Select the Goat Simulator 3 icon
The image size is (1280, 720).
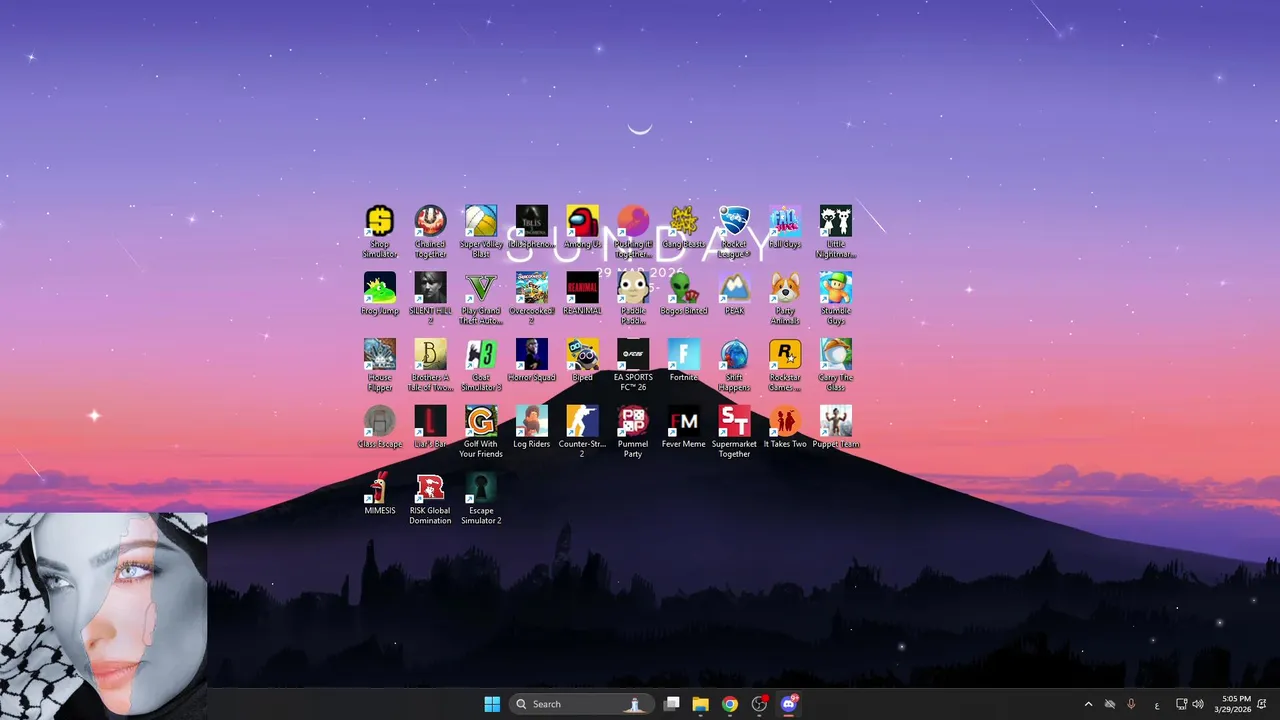[481, 366]
